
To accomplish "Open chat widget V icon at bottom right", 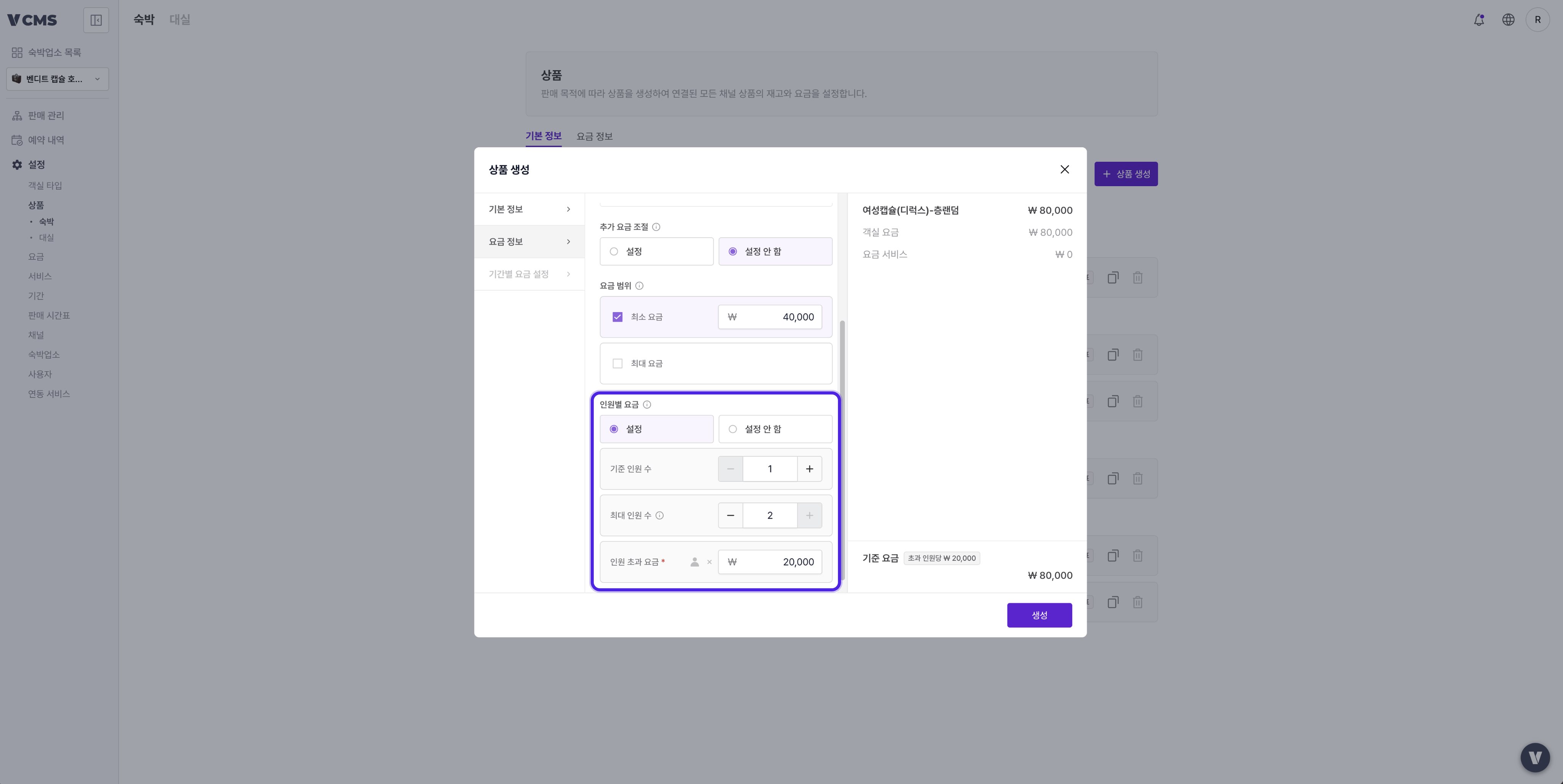I will [1534, 757].
